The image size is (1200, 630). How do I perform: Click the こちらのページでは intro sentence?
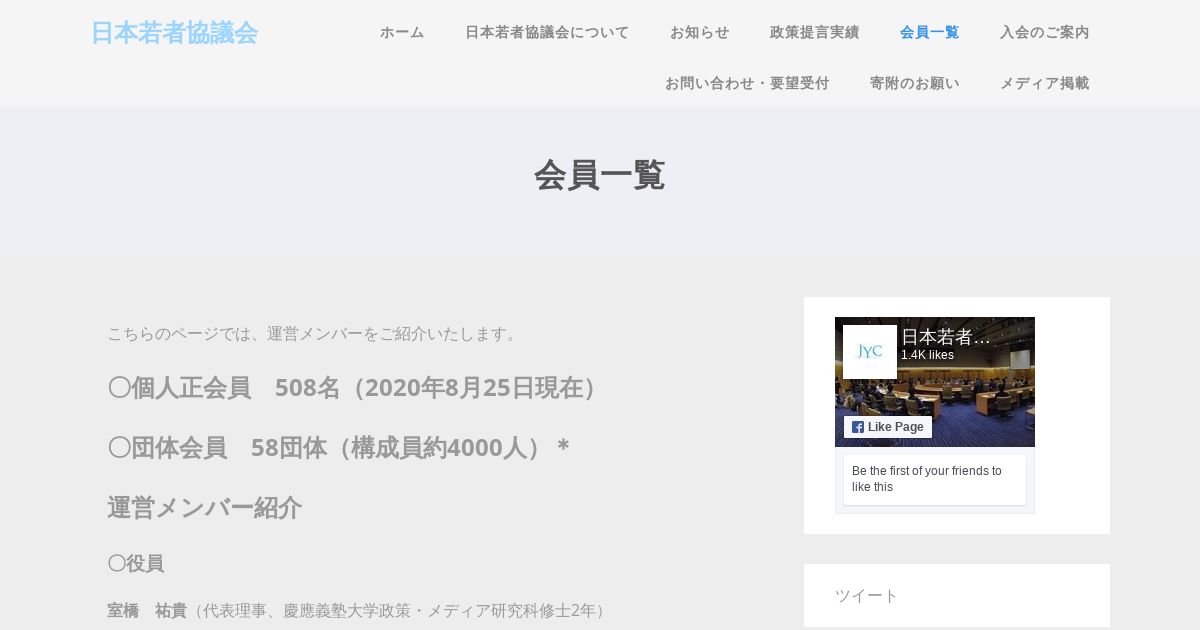tap(314, 334)
